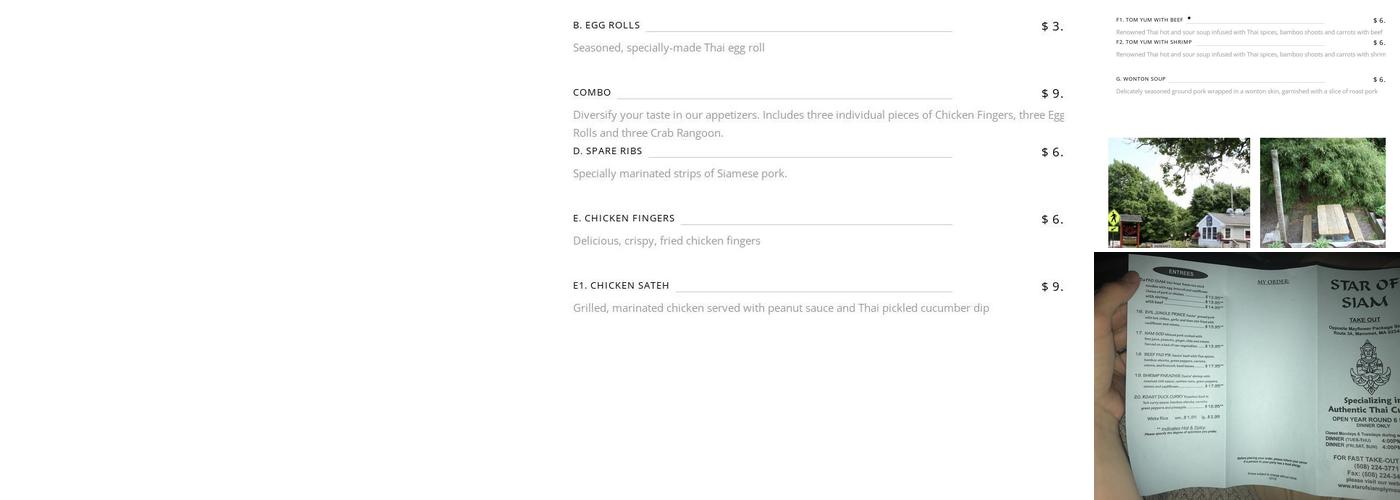Click the Spare Ribs price

pos(1052,152)
